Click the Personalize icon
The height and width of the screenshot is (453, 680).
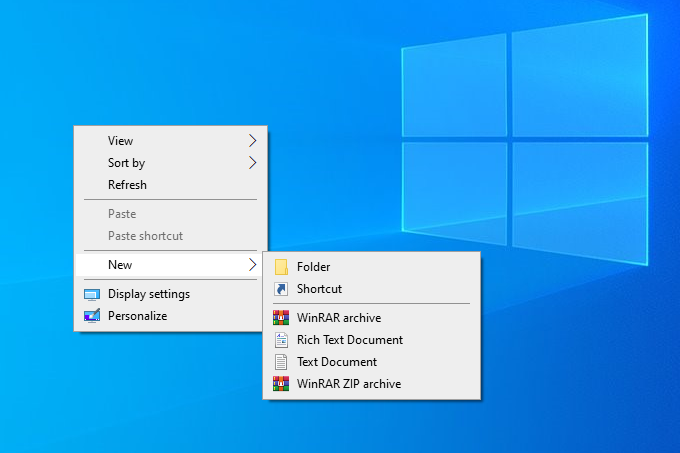click(x=92, y=316)
